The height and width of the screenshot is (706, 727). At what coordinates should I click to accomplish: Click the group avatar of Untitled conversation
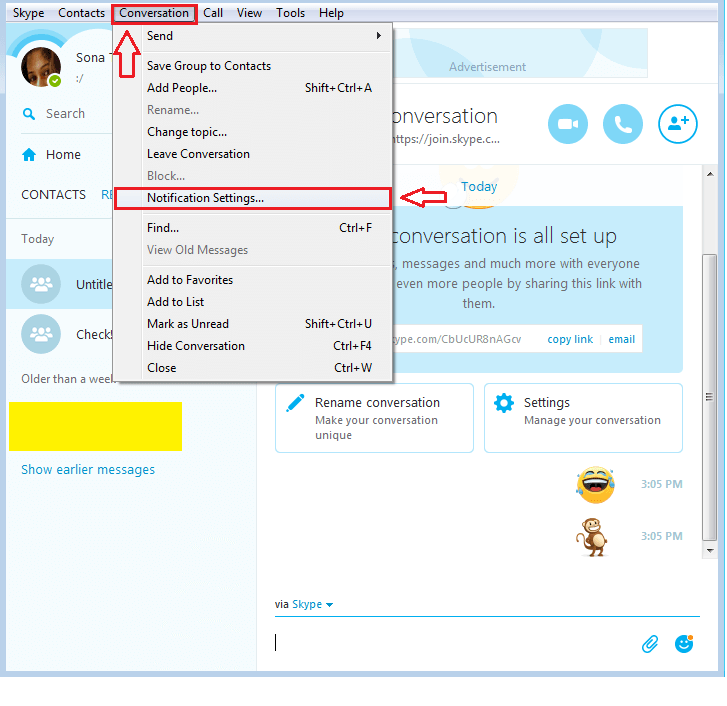click(x=41, y=284)
